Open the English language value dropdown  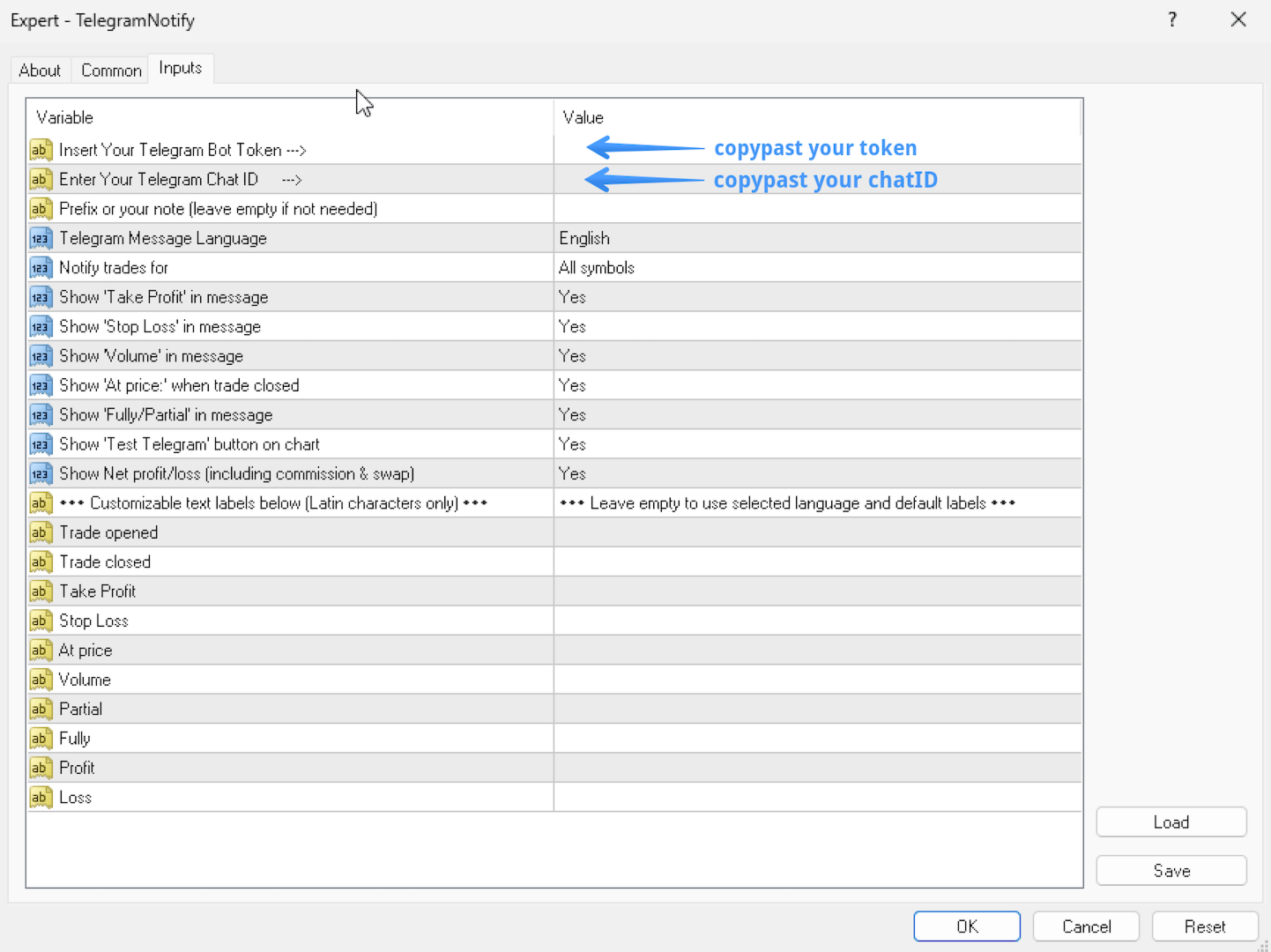(x=584, y=239)
